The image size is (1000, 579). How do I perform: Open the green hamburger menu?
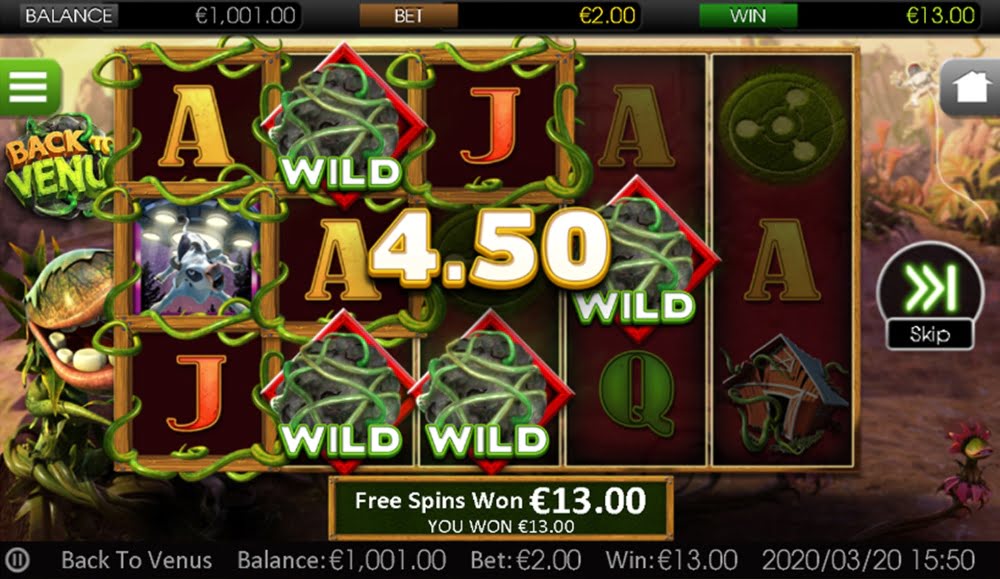coord(29,86)
